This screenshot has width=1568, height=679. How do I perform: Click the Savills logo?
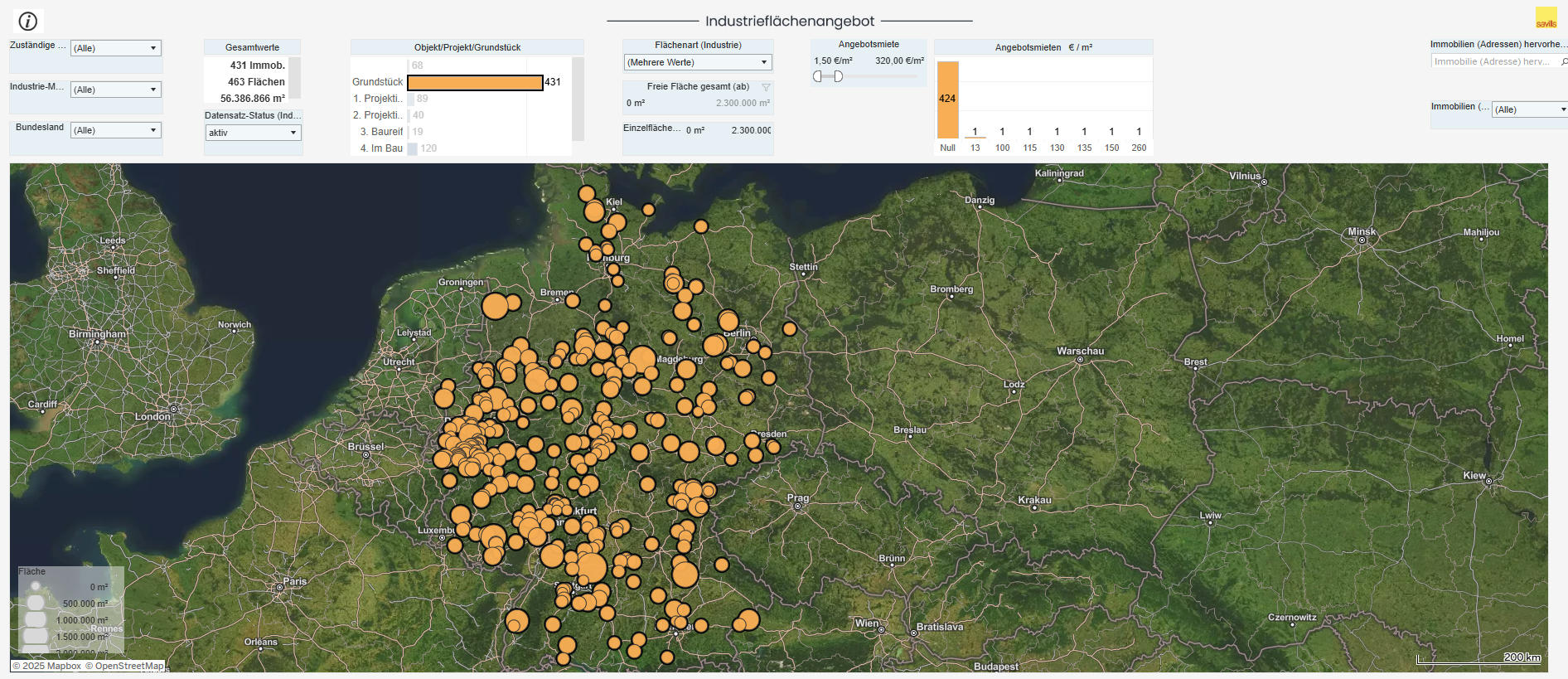[1546, 18]
